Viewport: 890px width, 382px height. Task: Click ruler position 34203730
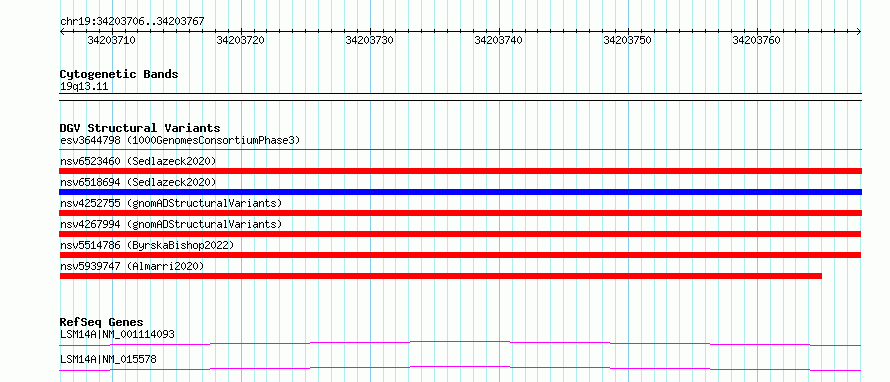point(370,40)
